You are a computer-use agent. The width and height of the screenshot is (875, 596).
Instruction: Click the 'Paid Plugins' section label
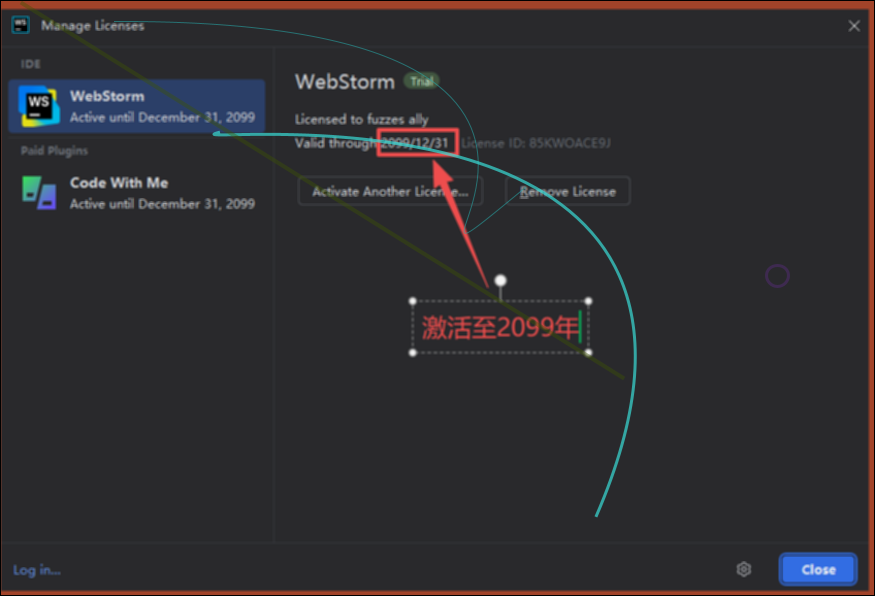54,151
